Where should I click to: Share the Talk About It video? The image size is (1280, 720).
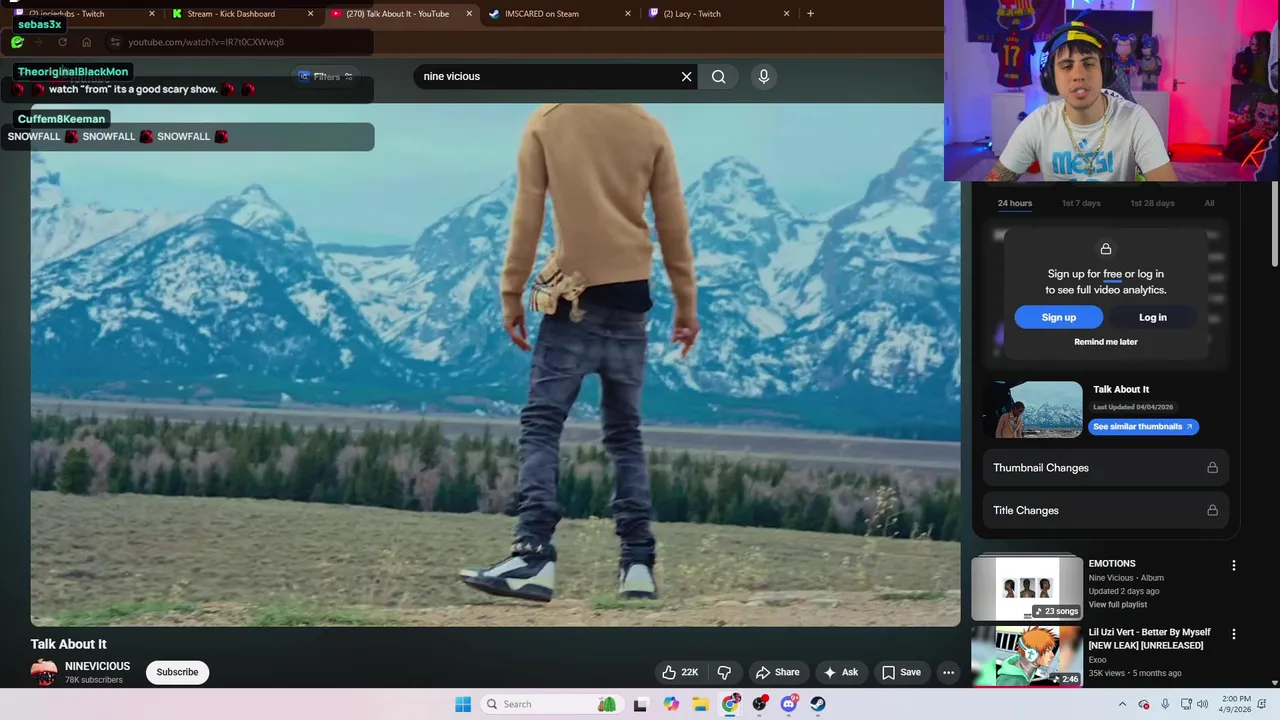(x=778, y=672)
